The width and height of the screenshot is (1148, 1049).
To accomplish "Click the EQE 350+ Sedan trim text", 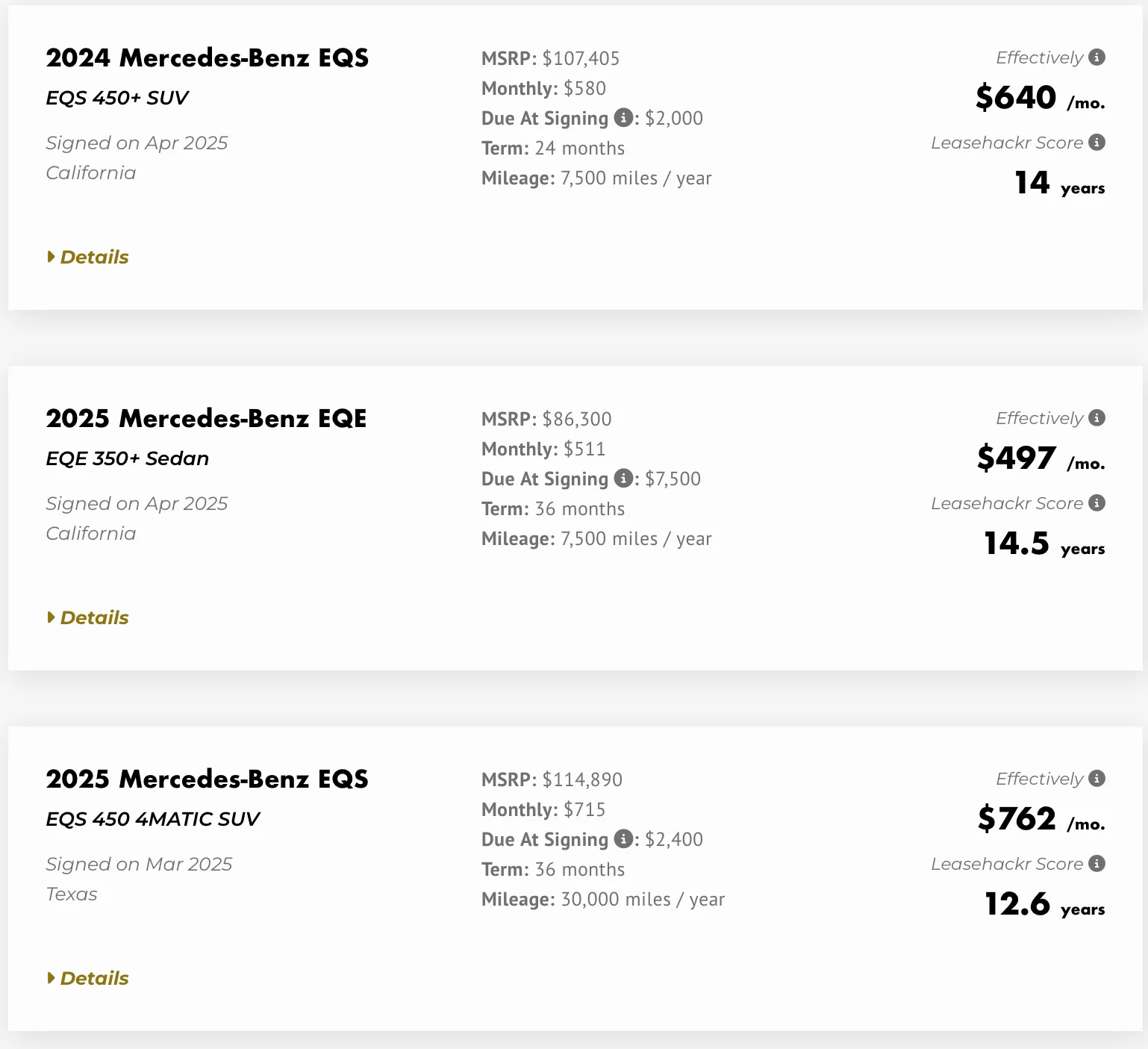I will click(x=128, y=458).
